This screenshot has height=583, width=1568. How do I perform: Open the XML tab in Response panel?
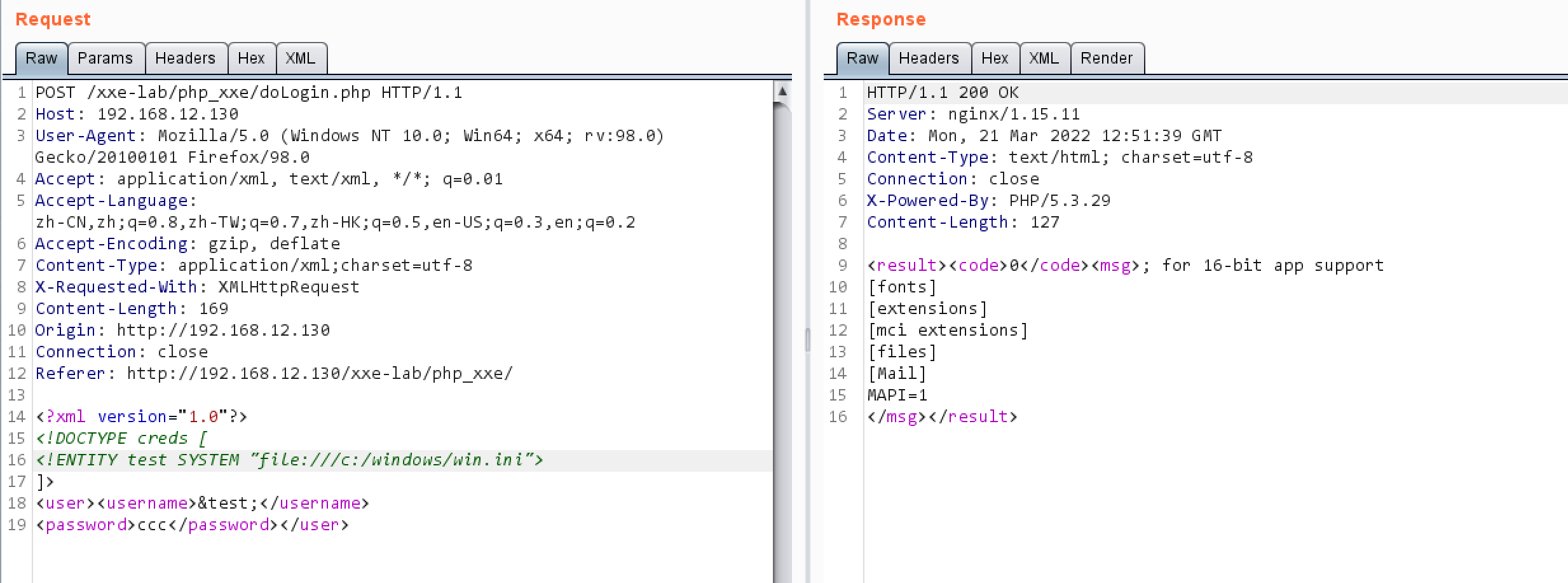(x=1044, y=58)
